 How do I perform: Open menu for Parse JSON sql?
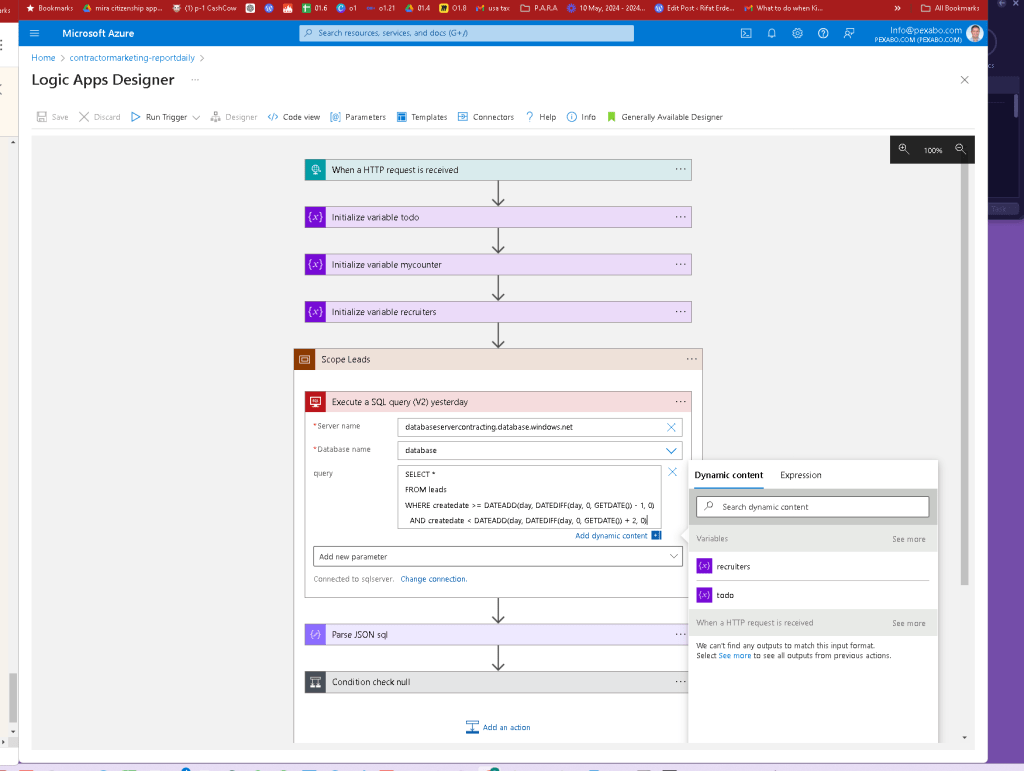680,634
